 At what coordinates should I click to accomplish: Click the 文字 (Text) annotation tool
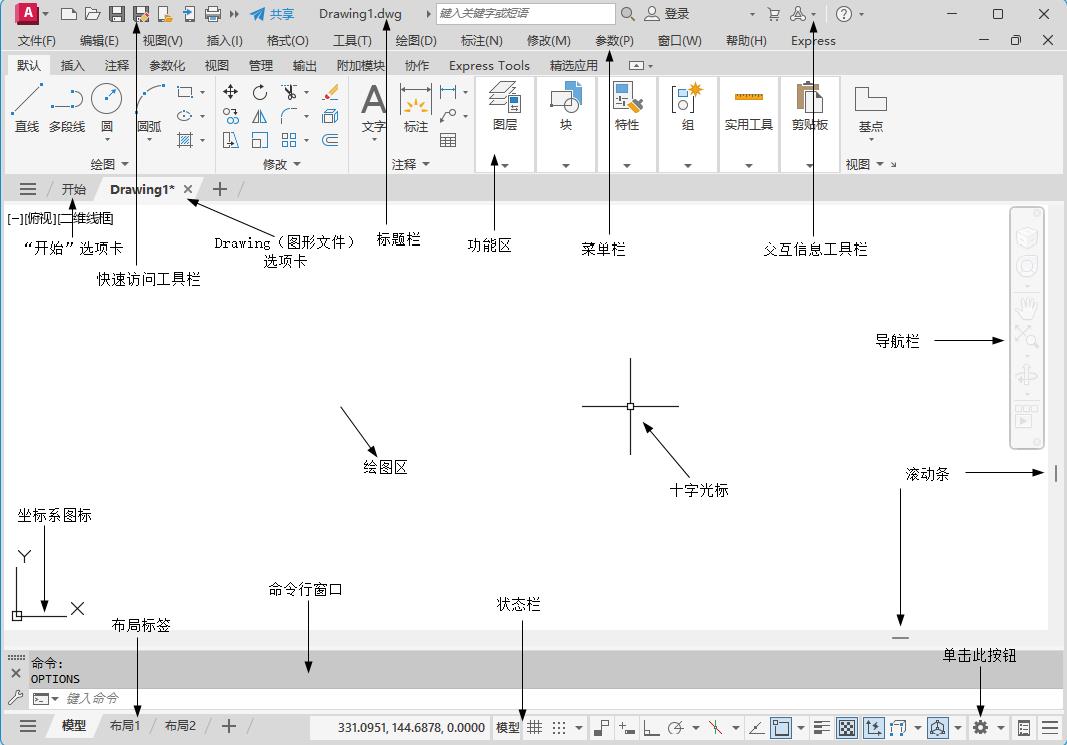(373, 108)
